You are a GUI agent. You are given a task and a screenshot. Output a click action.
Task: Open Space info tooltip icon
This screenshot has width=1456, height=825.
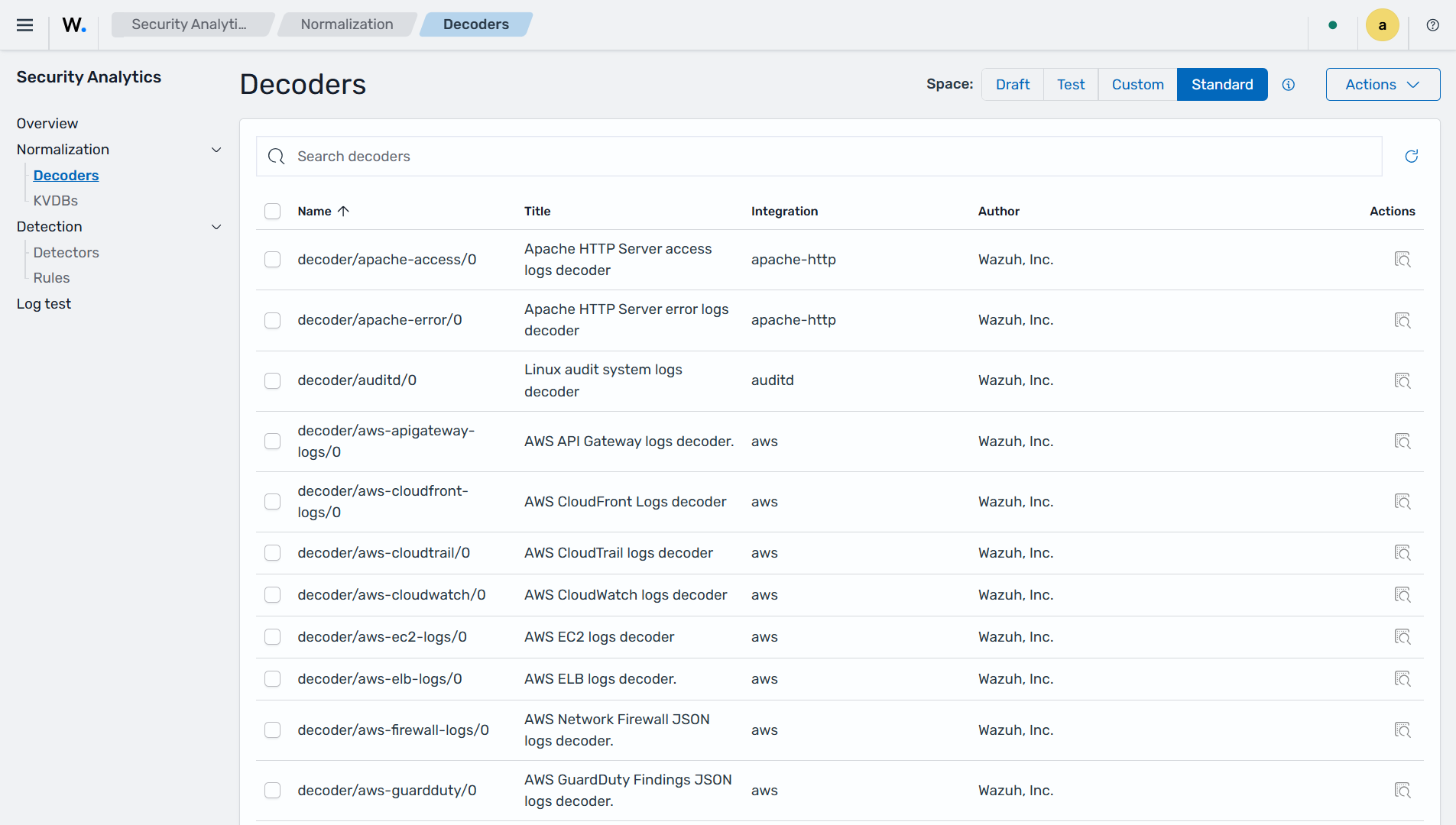pos(1289,85)
